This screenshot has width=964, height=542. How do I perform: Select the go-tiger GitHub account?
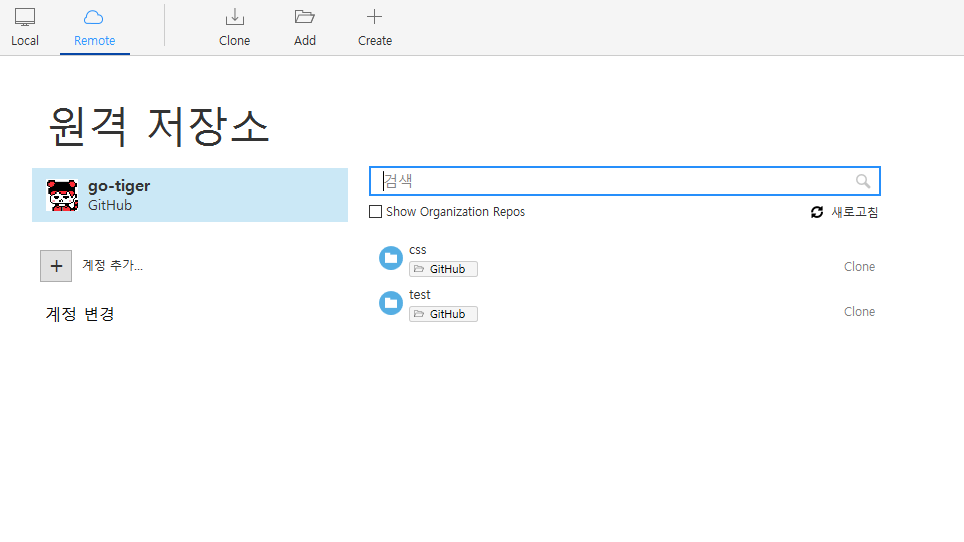(x=190, y=195)
